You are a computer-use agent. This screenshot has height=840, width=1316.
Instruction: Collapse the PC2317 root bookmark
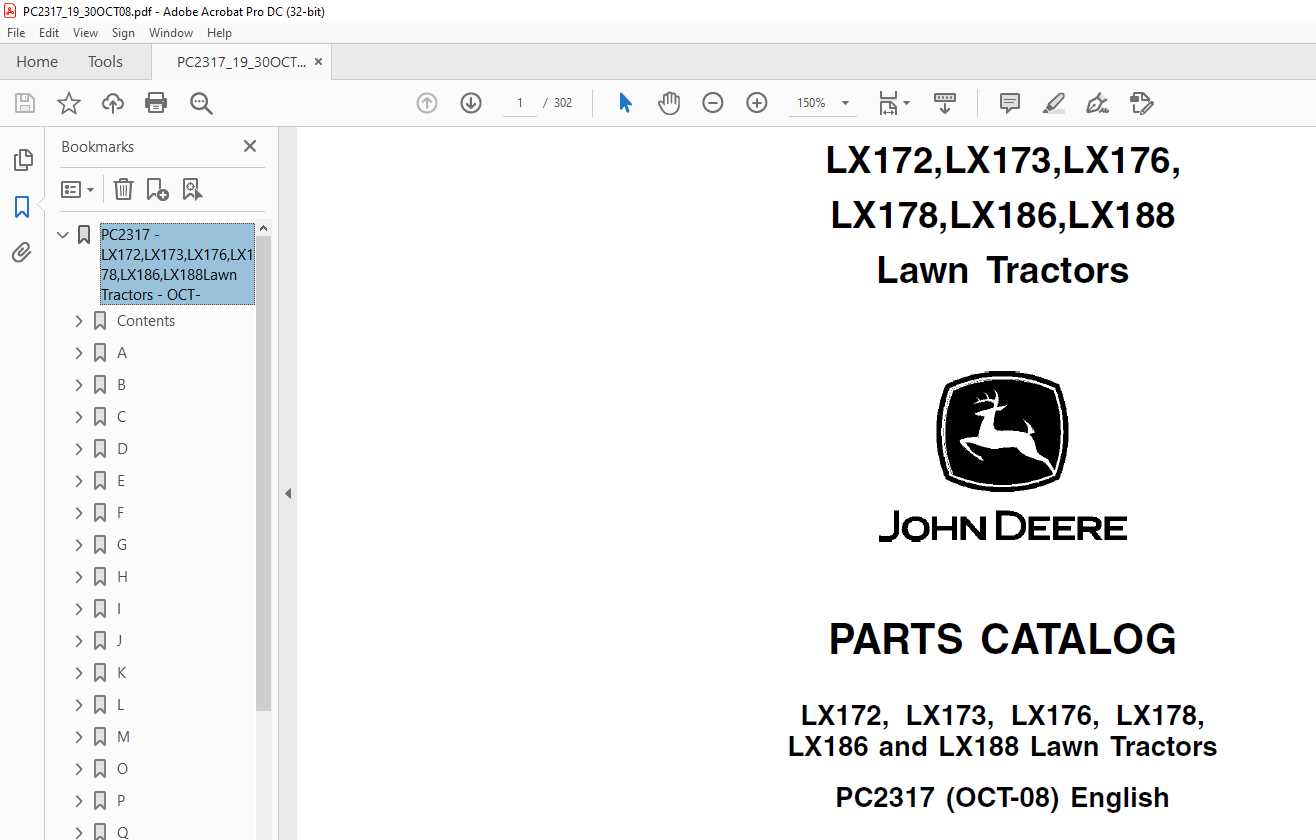tap(63, 235)
